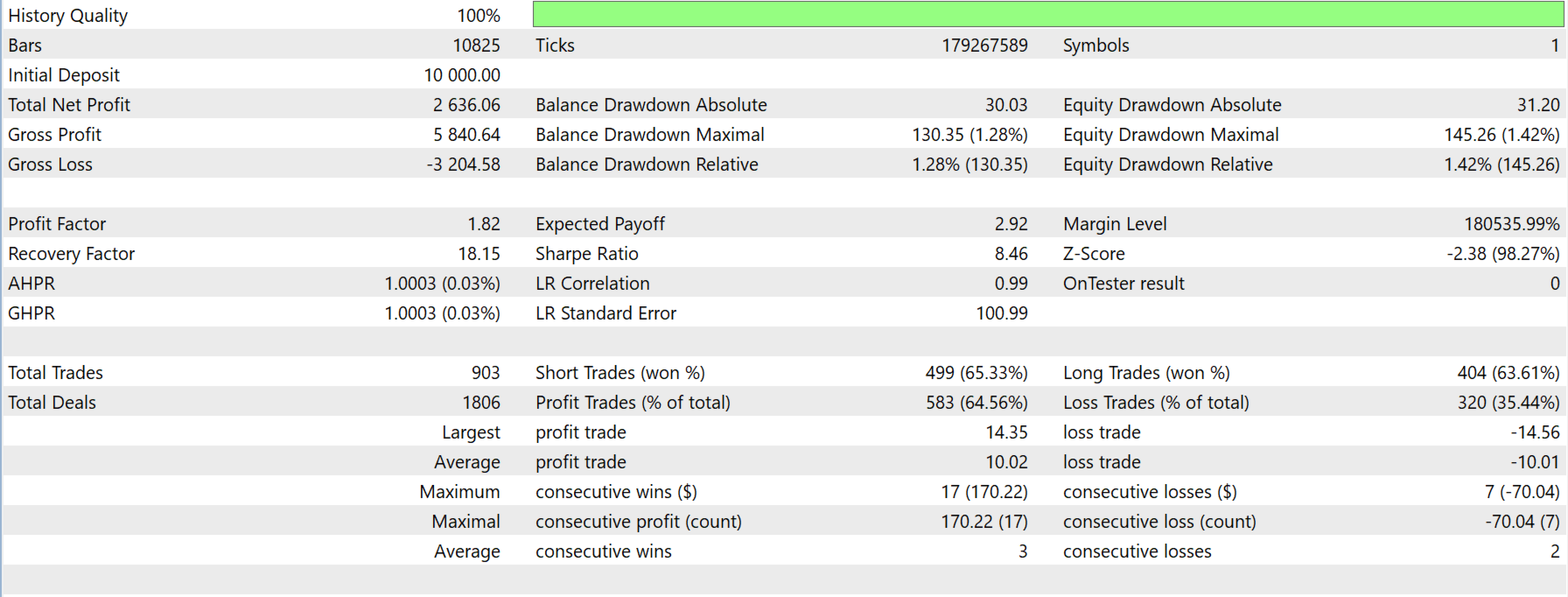Screen dimensions: 1568x597
Task: Click the largest loss trade value -14.56
Action: click(1535, 432)
